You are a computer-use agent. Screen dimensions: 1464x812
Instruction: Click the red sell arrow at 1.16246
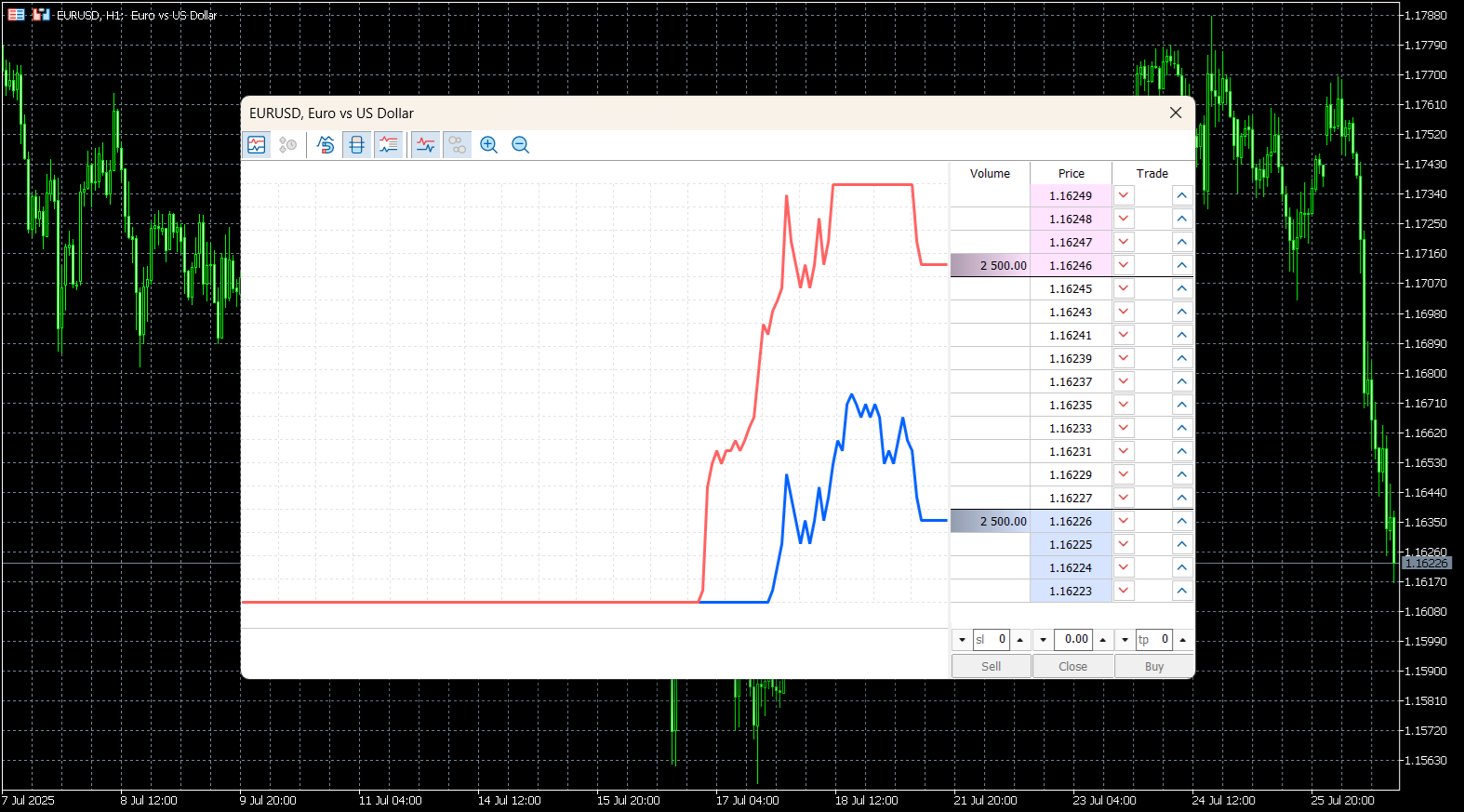click(x=1124, y=265)
